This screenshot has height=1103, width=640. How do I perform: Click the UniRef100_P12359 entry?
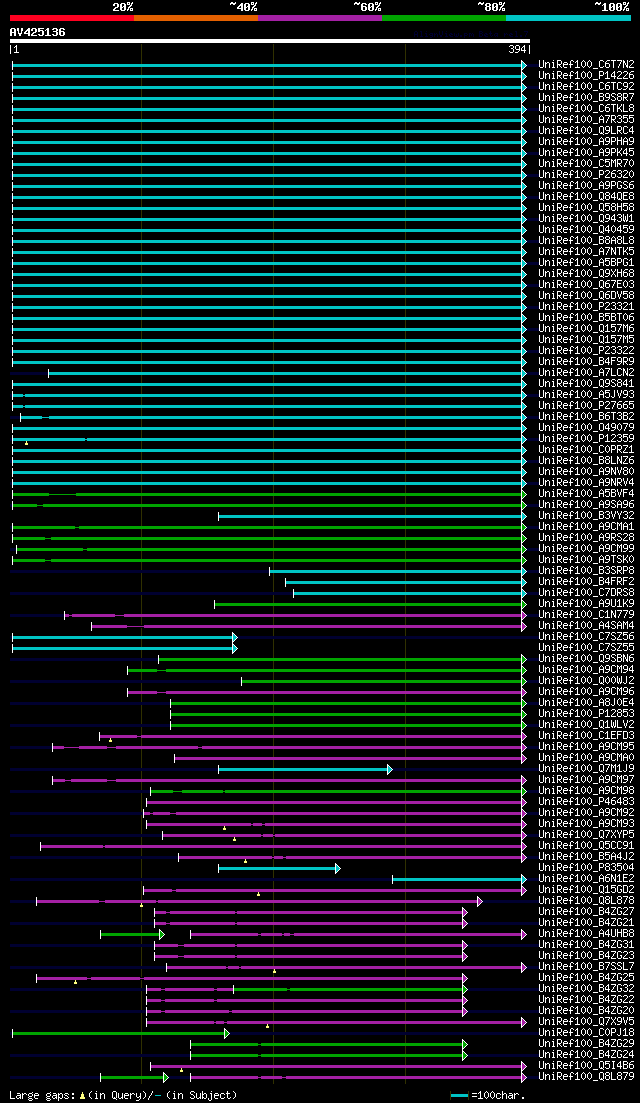pos(586,439)
